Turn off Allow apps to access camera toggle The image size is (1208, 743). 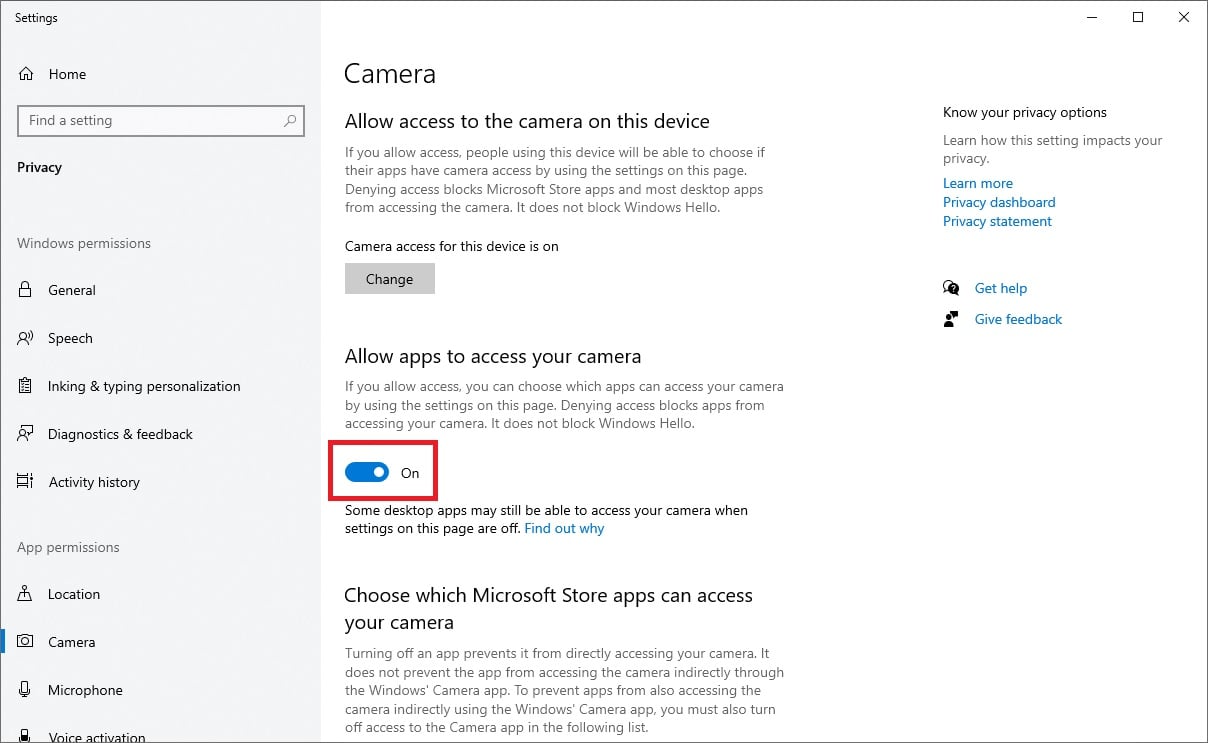pos(367,473)
